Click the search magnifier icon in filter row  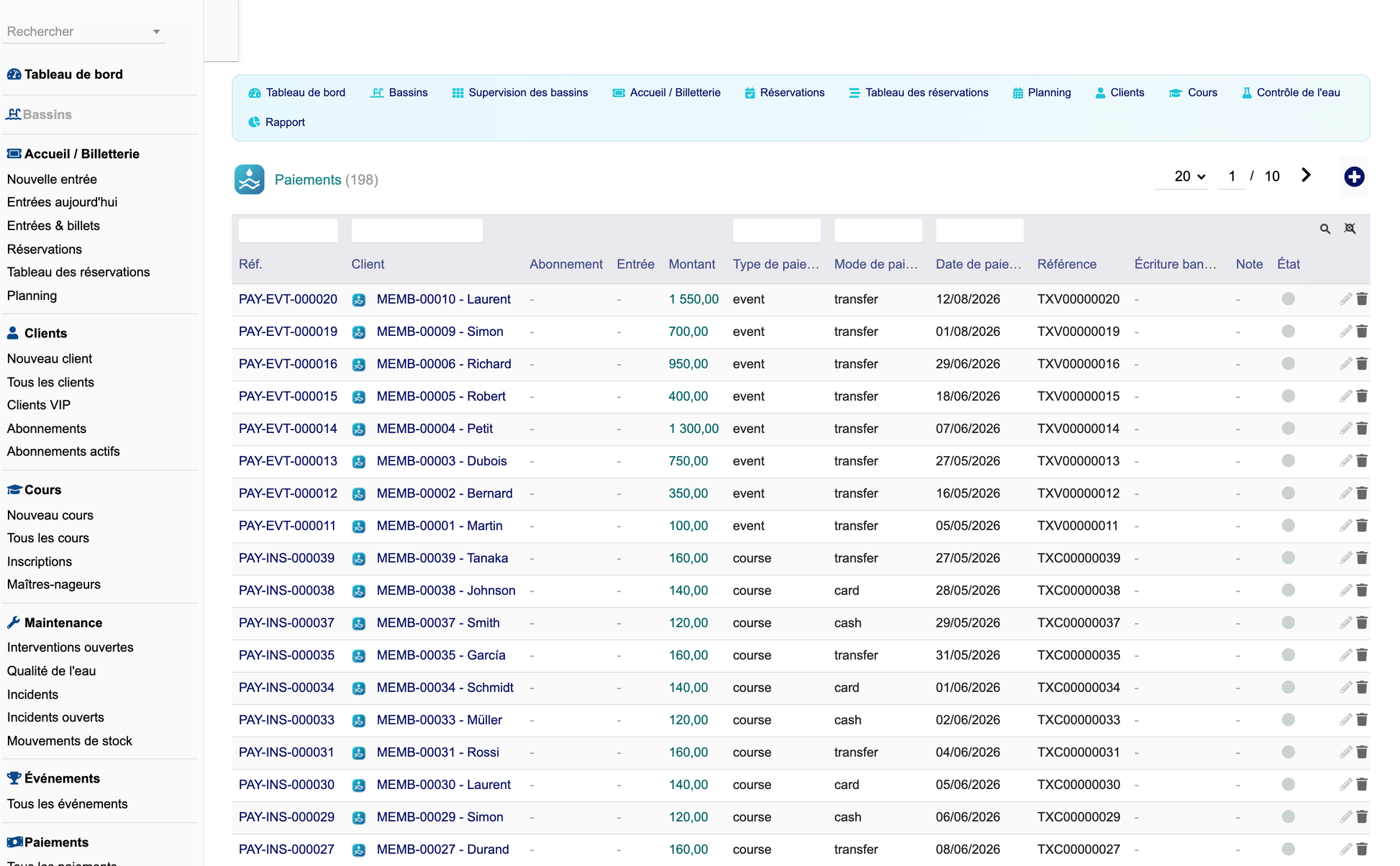[1325, 229]
